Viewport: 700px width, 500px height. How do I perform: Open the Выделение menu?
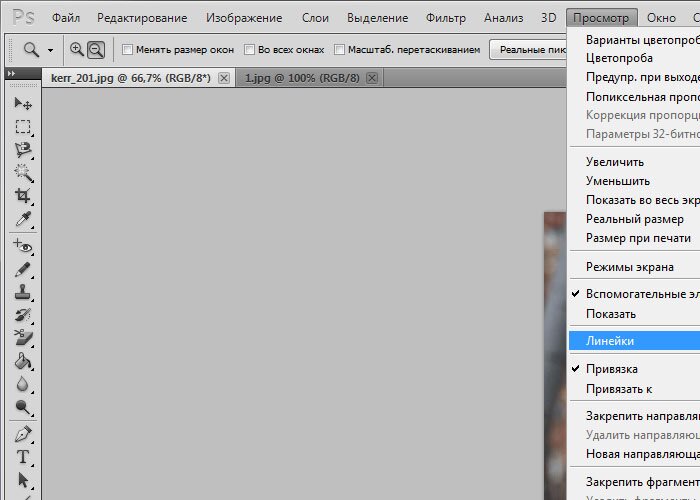pyautogui.click(x=377, y=18)
